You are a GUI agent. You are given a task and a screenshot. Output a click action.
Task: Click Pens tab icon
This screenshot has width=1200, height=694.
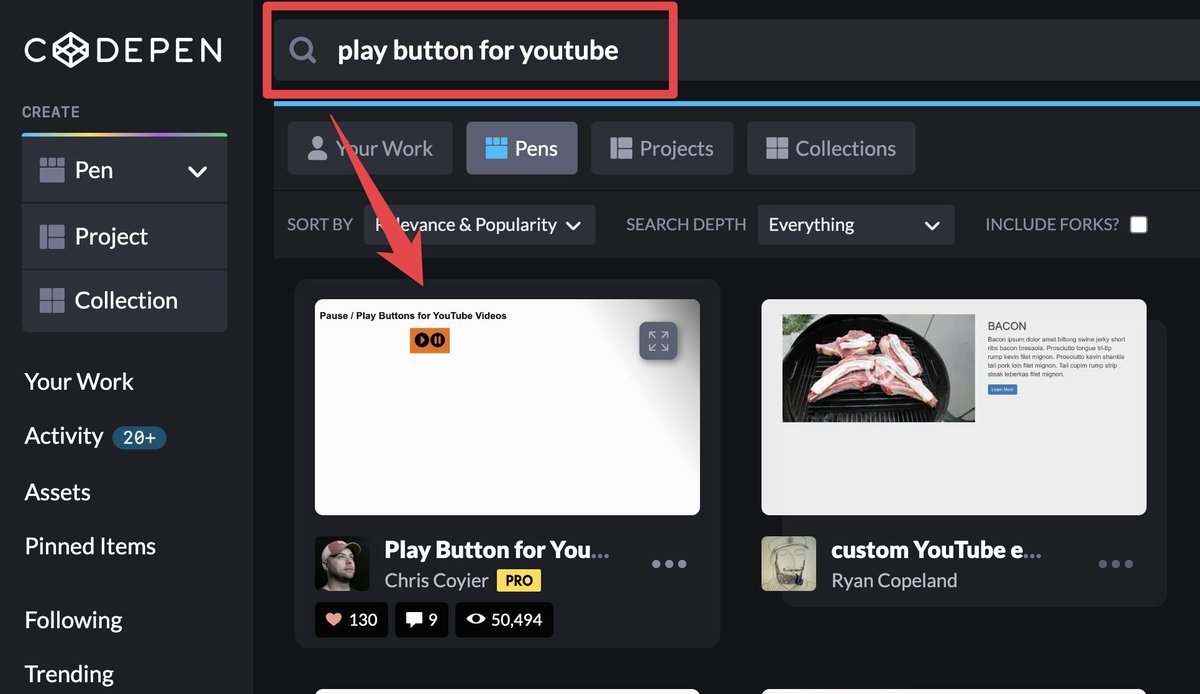pyautogui.click(x=496, y=148)
